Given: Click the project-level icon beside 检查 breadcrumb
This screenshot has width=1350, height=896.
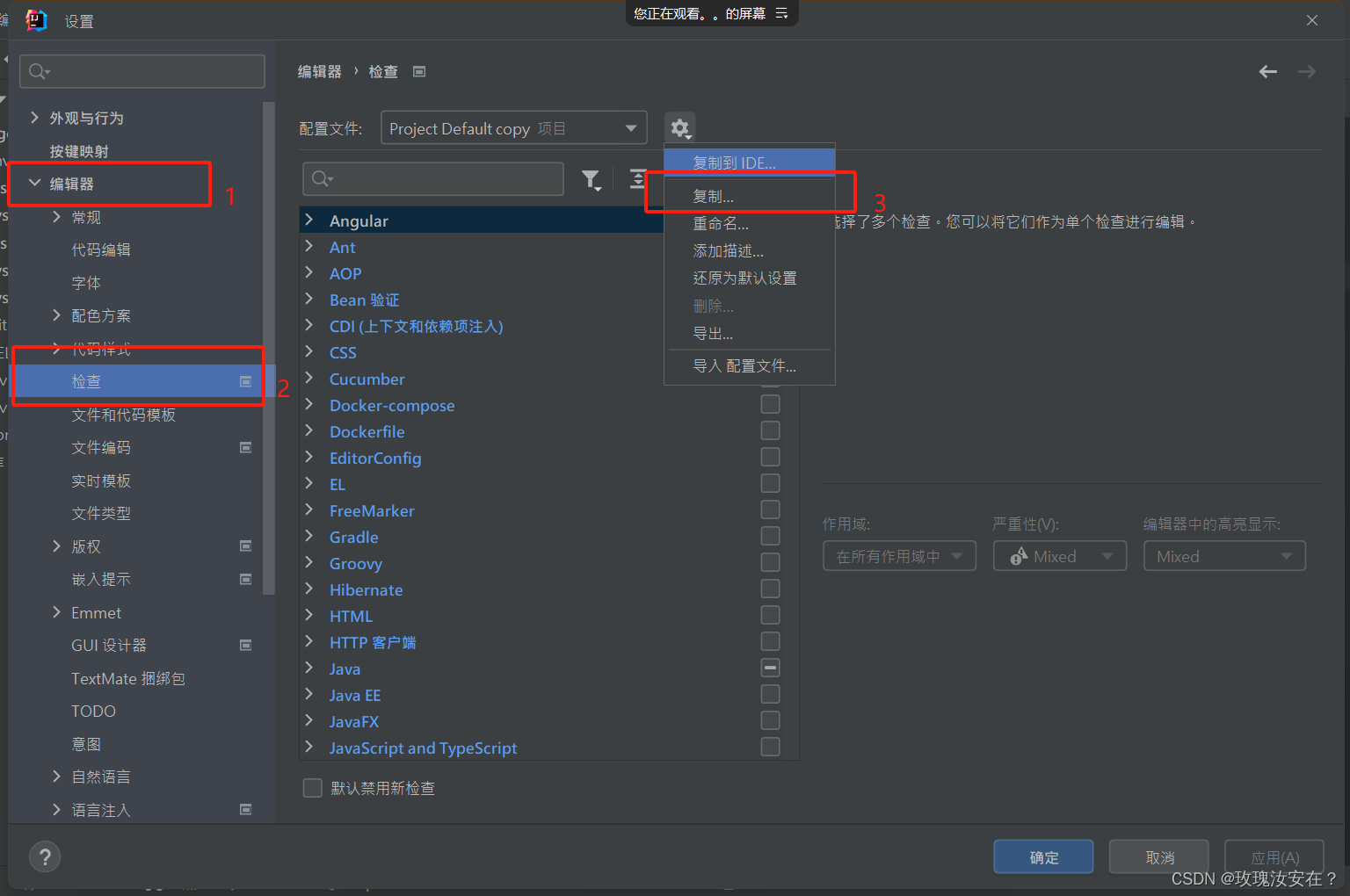Looking at the screenshot, I should click(419, 72).
